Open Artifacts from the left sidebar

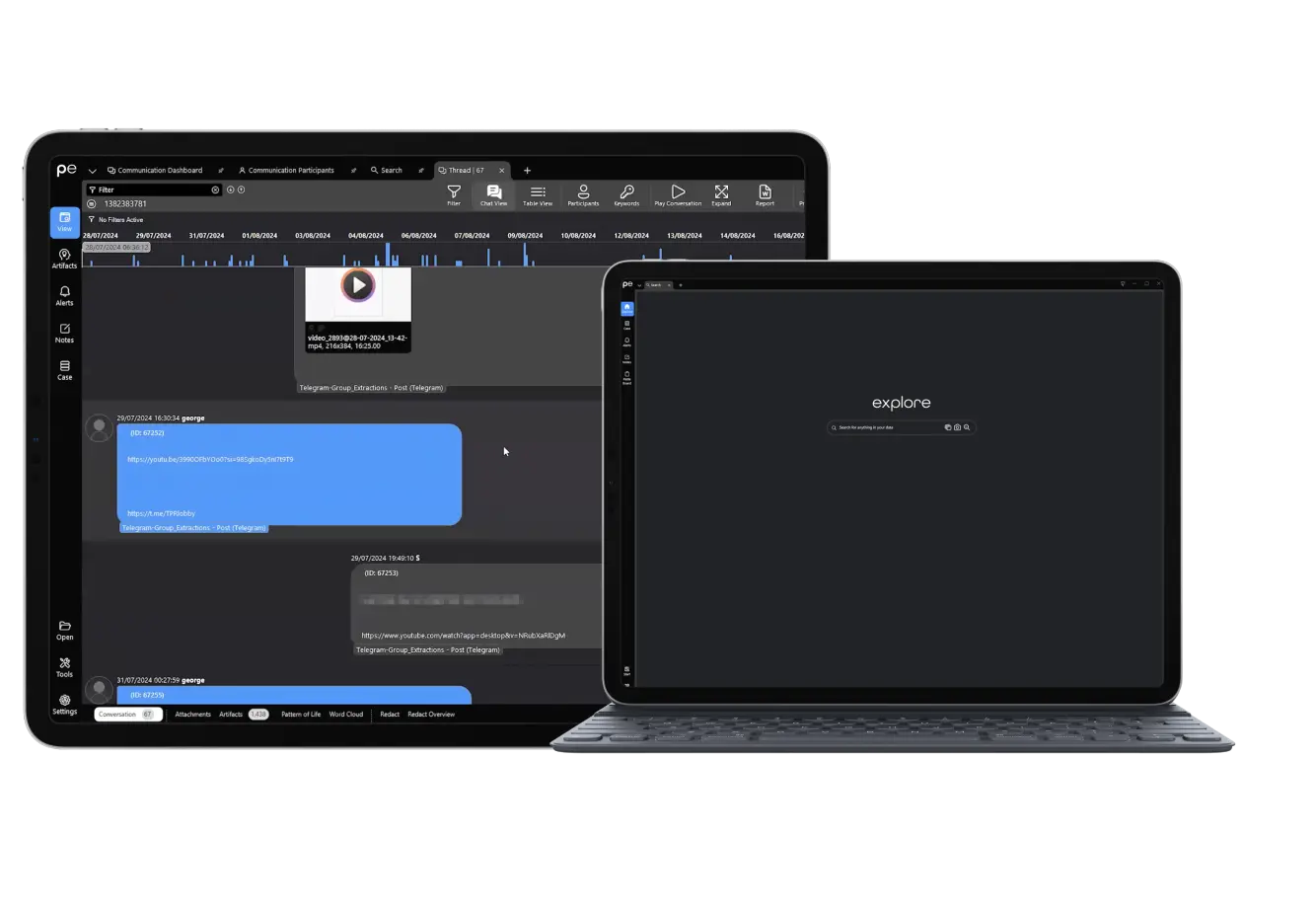coord(64,259)
